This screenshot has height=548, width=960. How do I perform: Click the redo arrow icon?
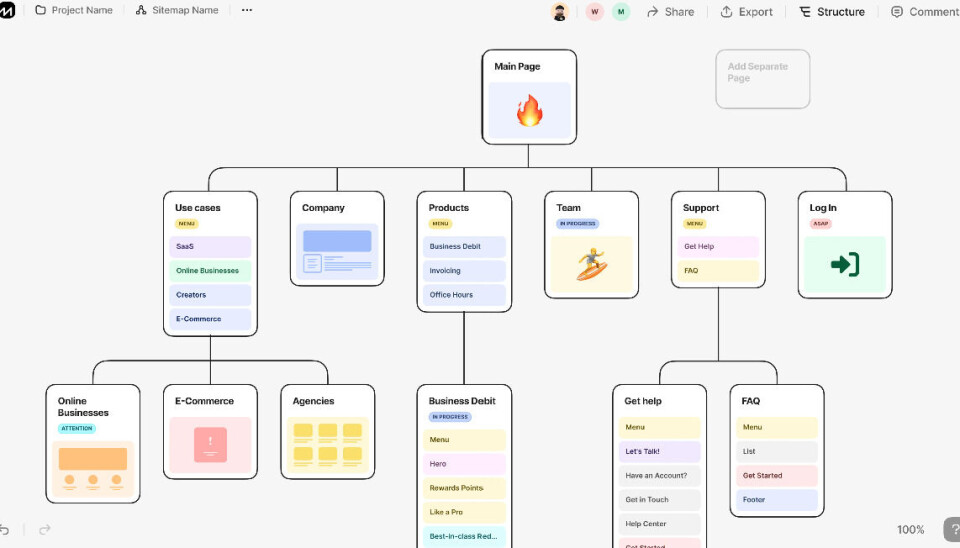point(44,529)
